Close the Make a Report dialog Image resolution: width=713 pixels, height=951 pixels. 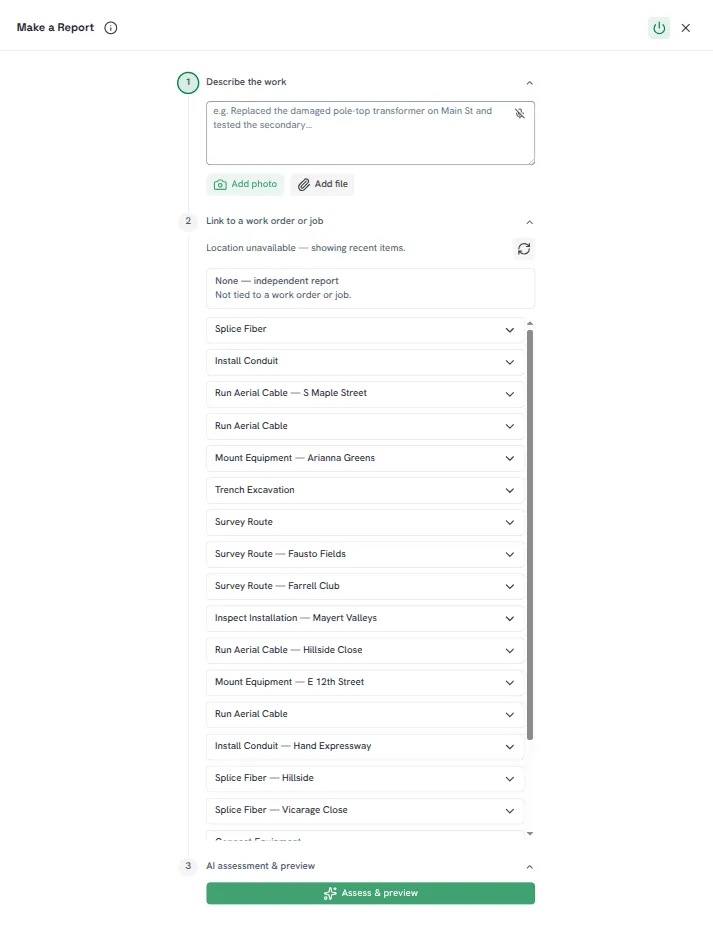(x=686, y=28)
